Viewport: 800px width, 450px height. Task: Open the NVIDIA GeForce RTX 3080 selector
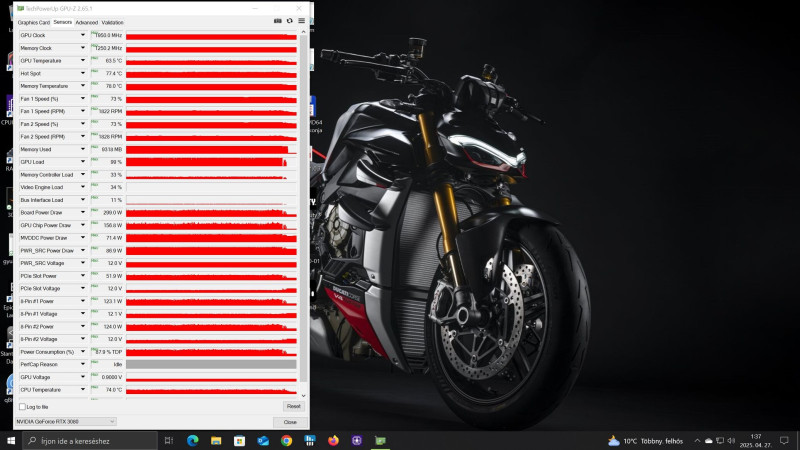(65, 421)
